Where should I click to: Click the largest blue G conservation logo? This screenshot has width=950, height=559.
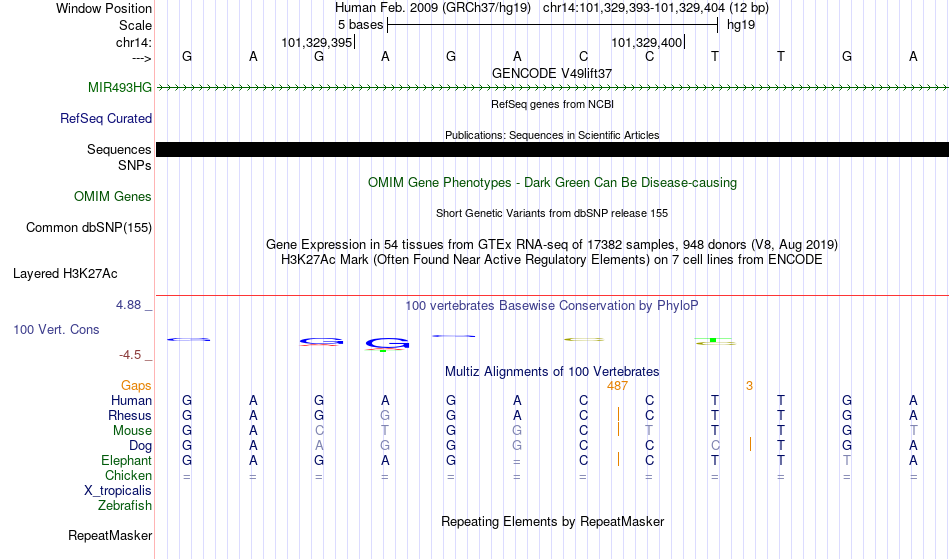pyautogui.click(x=387, y=344)
